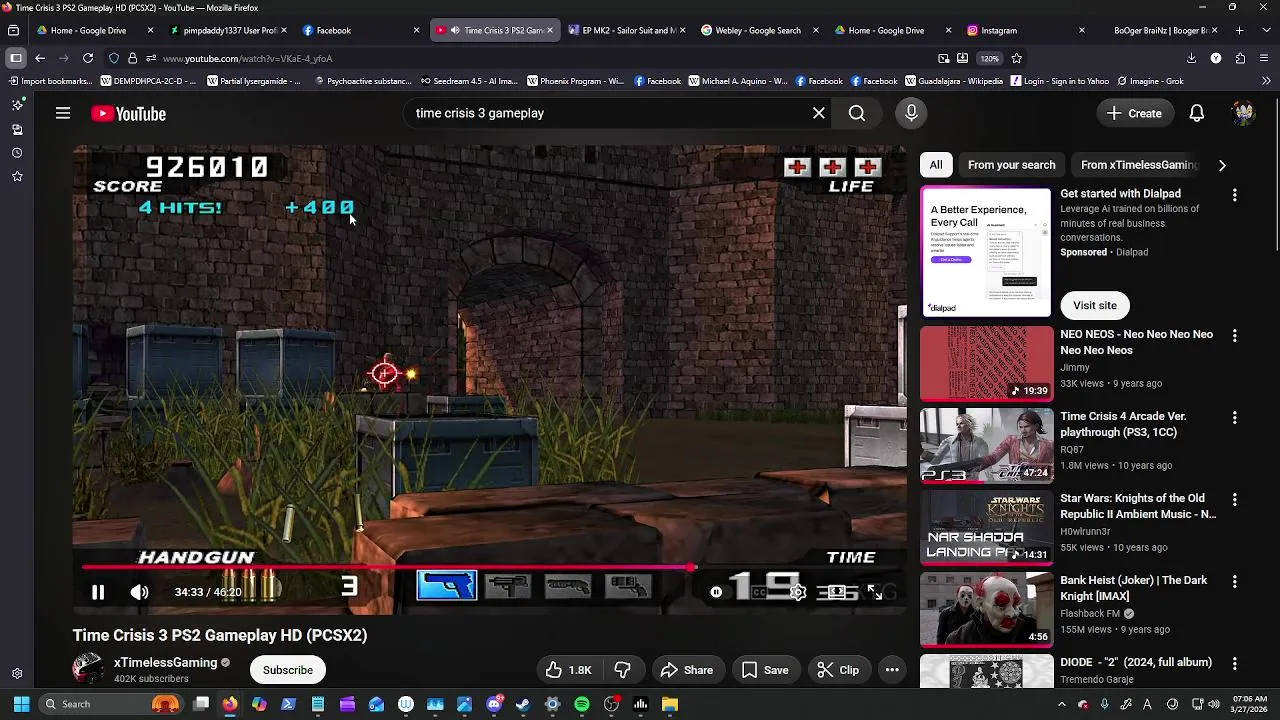Open options for Time Crisis 4 video

point(1234,417)
